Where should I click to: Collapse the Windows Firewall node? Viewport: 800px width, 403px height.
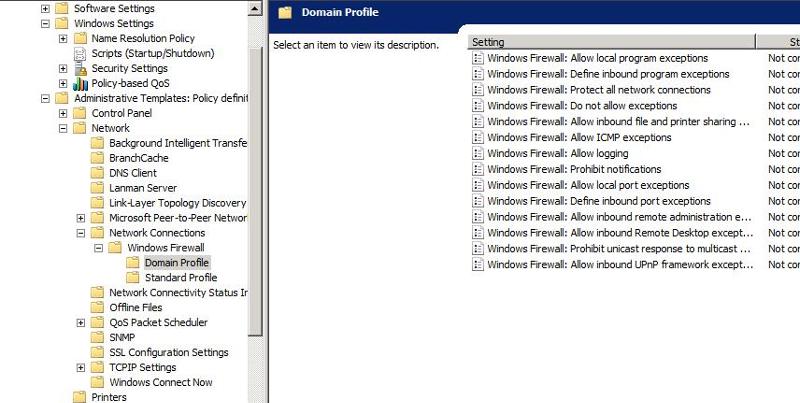pyautogui.click(x=98, y=248)
